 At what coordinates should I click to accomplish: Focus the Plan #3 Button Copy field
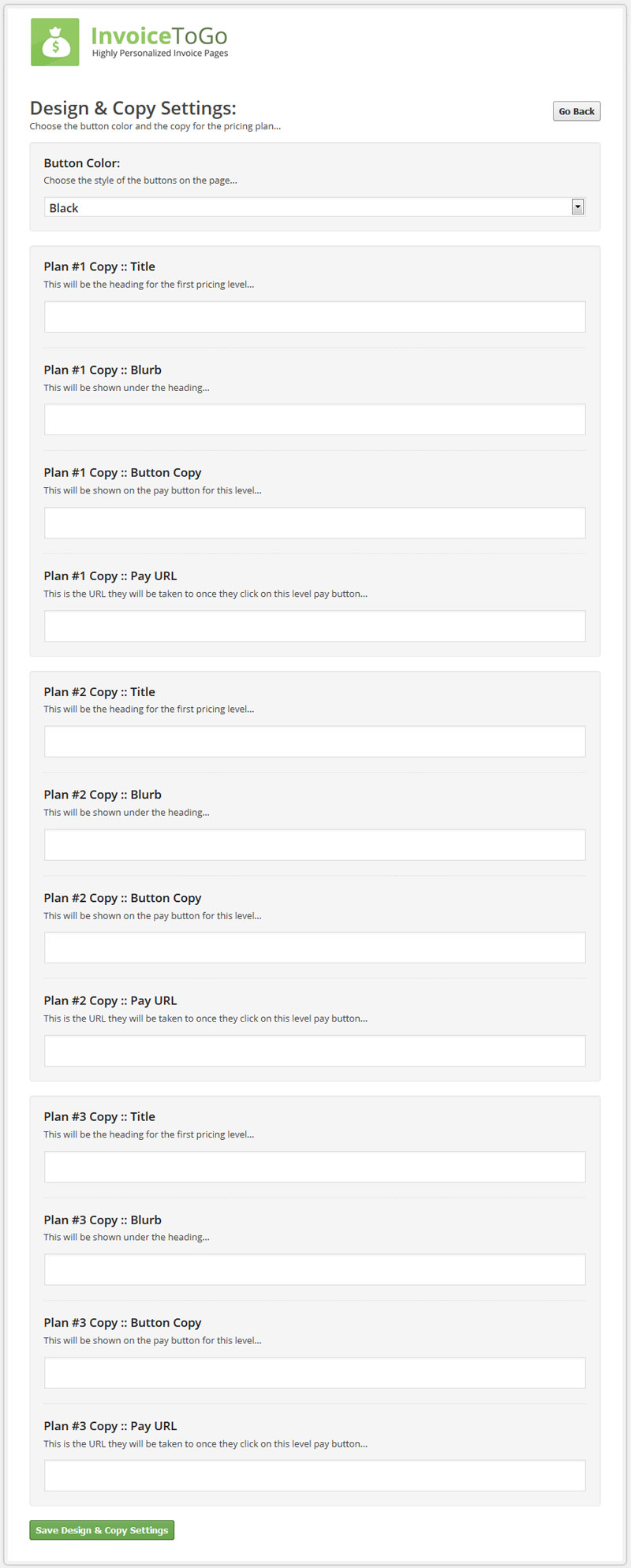click(315, 1372)
